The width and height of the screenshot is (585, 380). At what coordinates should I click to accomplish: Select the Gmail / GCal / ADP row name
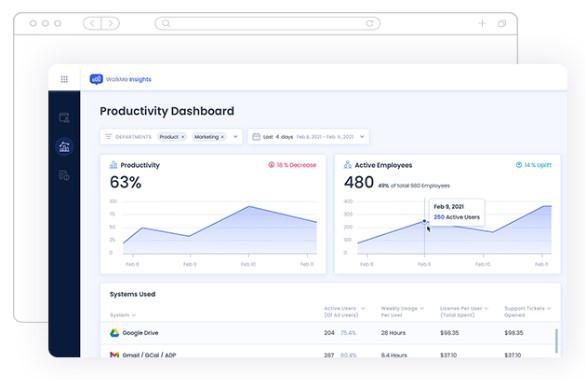(149, 355)
